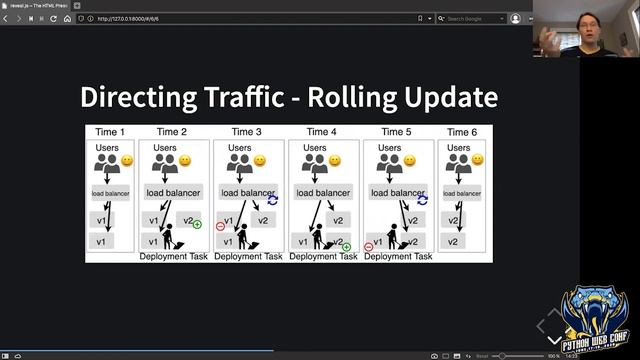Viewport: 640px width, 360px height.
Task: Click the Time 1 label
Action: pyautogui.click(x=110, y=132)
